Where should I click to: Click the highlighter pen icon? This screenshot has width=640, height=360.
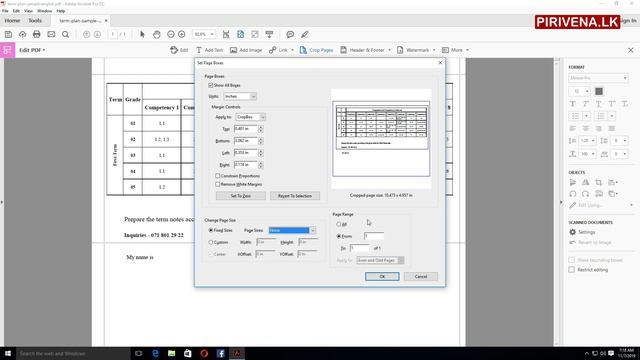pyautogui.click(x=304, y=34)
